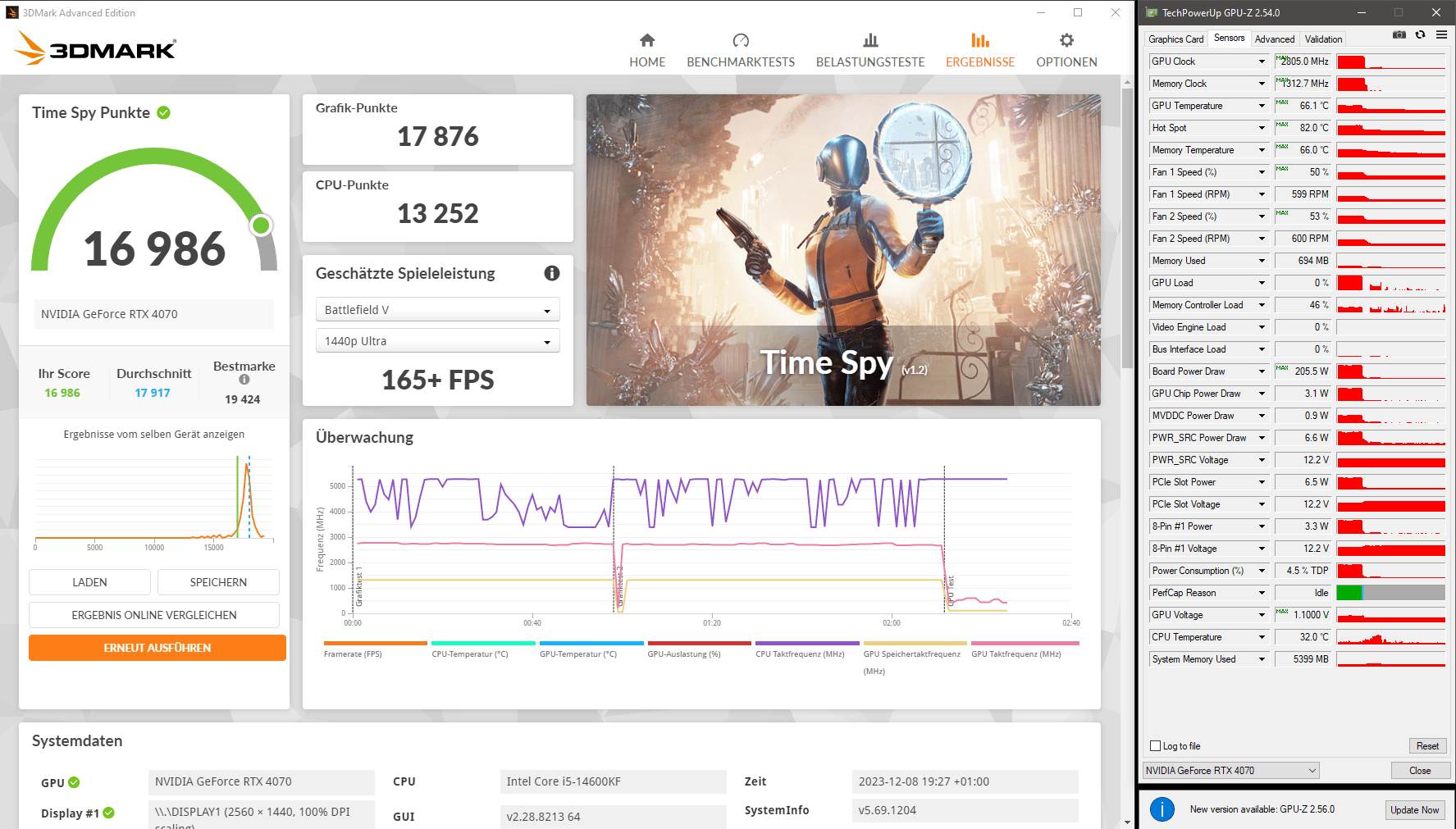This screenshot has height=829, width=1456.
Task: Toggle the GPU Speichertaktfrequenz (MHz) chart legend
Action: [915, 658]
